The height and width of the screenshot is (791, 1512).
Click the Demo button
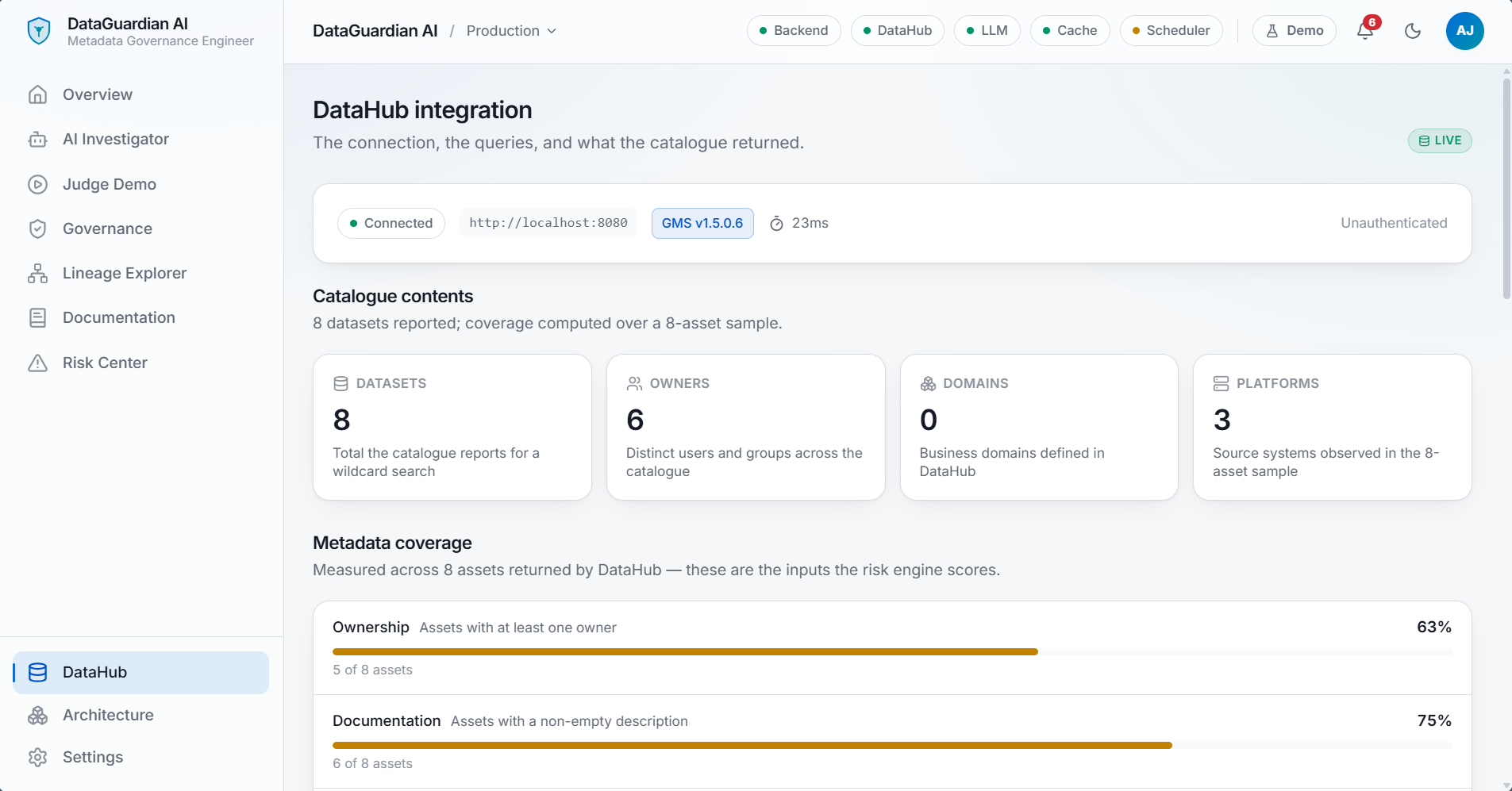click(x=1294, y=31)
